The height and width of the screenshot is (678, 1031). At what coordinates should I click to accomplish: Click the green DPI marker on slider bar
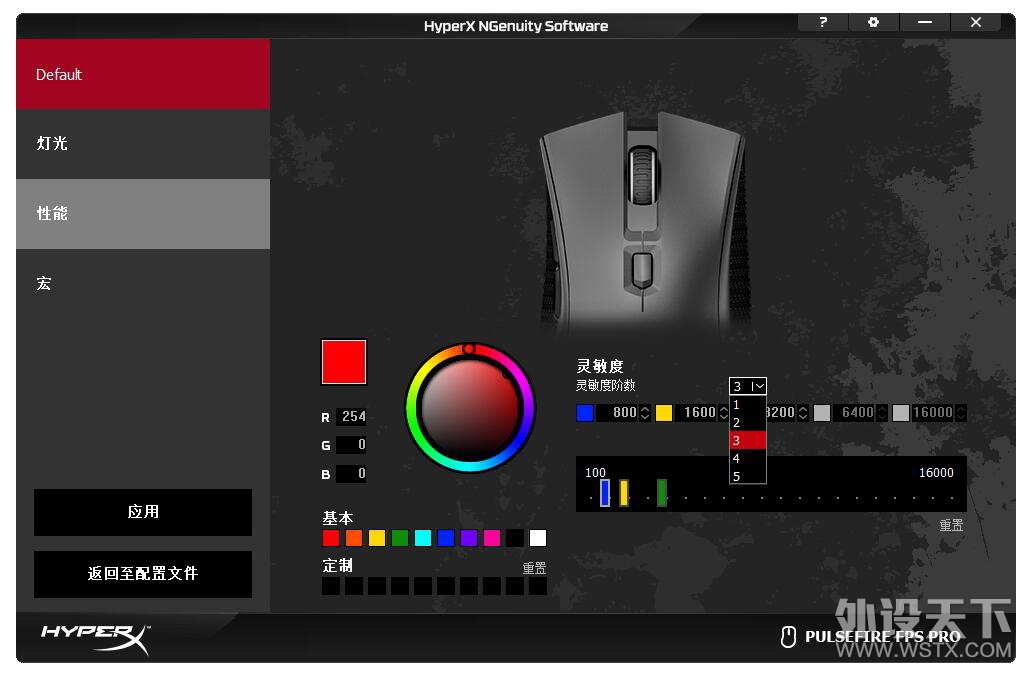[661, 493]
